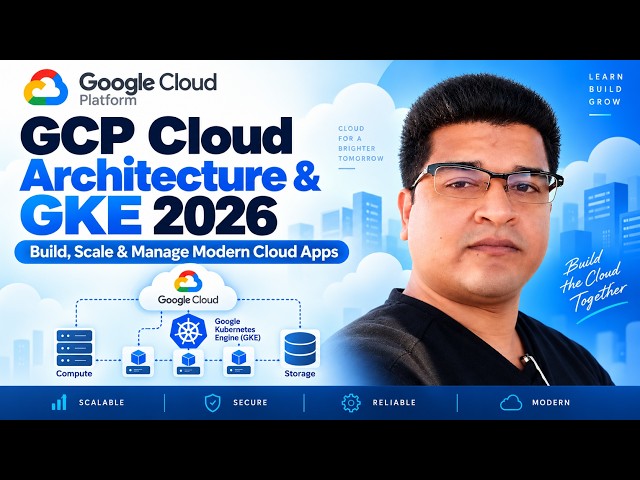640x480 pixels.
Task: Click the Kubernetes helm wheel icon
Action: [188, 331]
